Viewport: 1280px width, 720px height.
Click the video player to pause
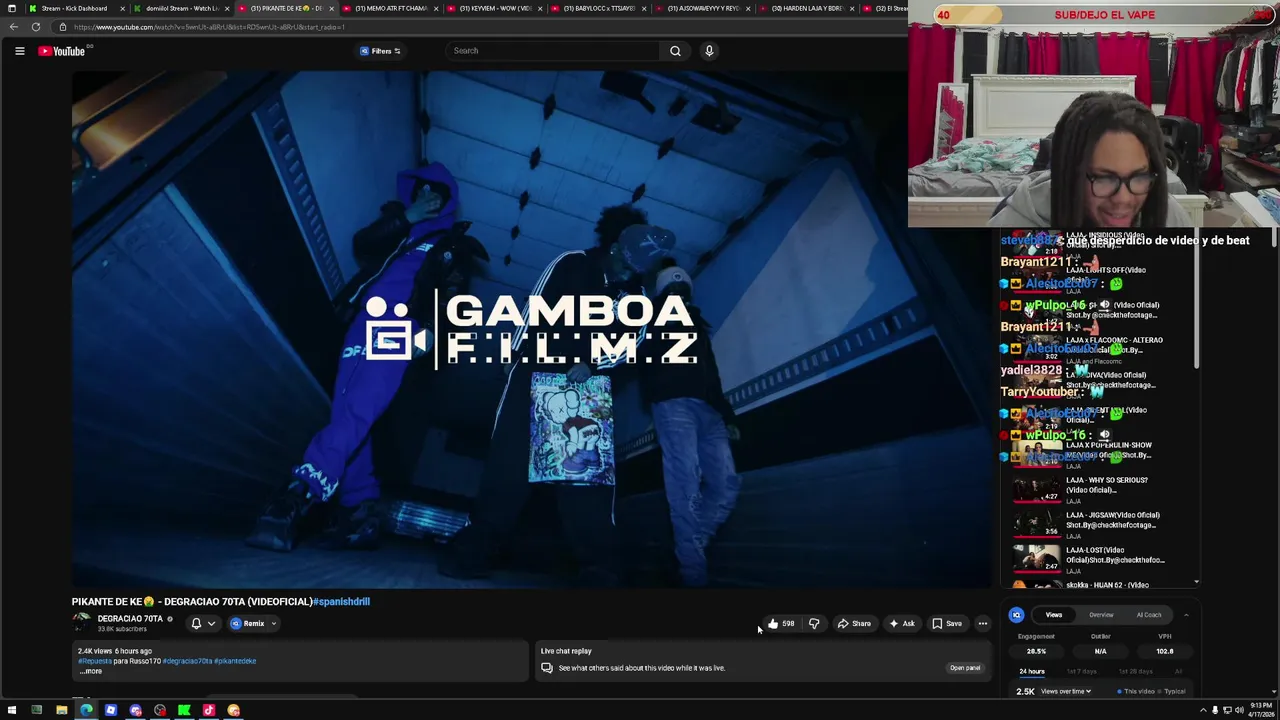532,328
